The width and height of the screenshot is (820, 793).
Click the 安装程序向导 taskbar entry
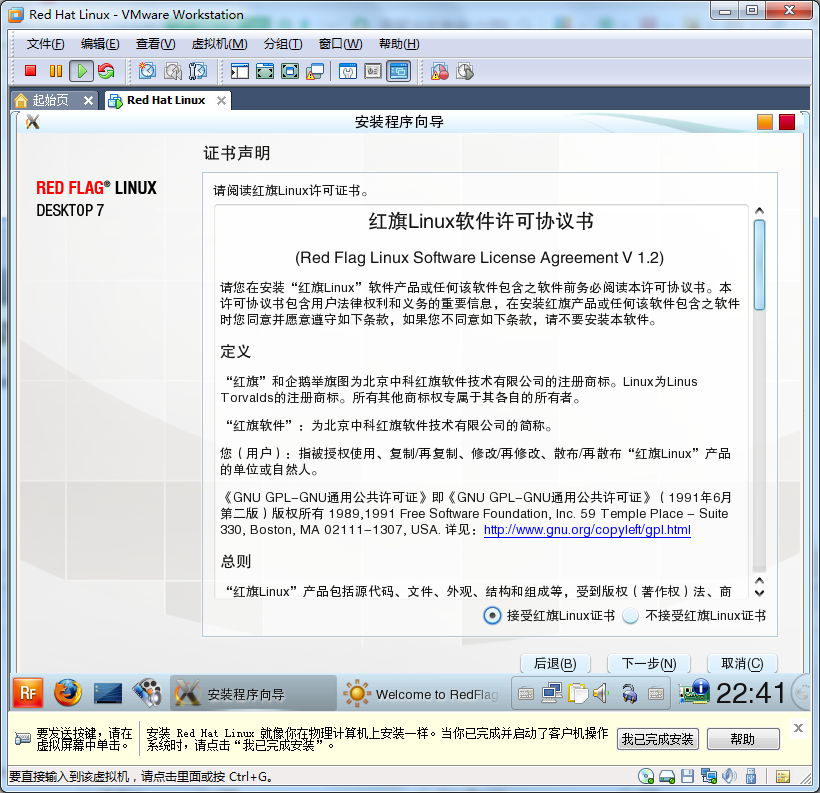pos(253,693)
